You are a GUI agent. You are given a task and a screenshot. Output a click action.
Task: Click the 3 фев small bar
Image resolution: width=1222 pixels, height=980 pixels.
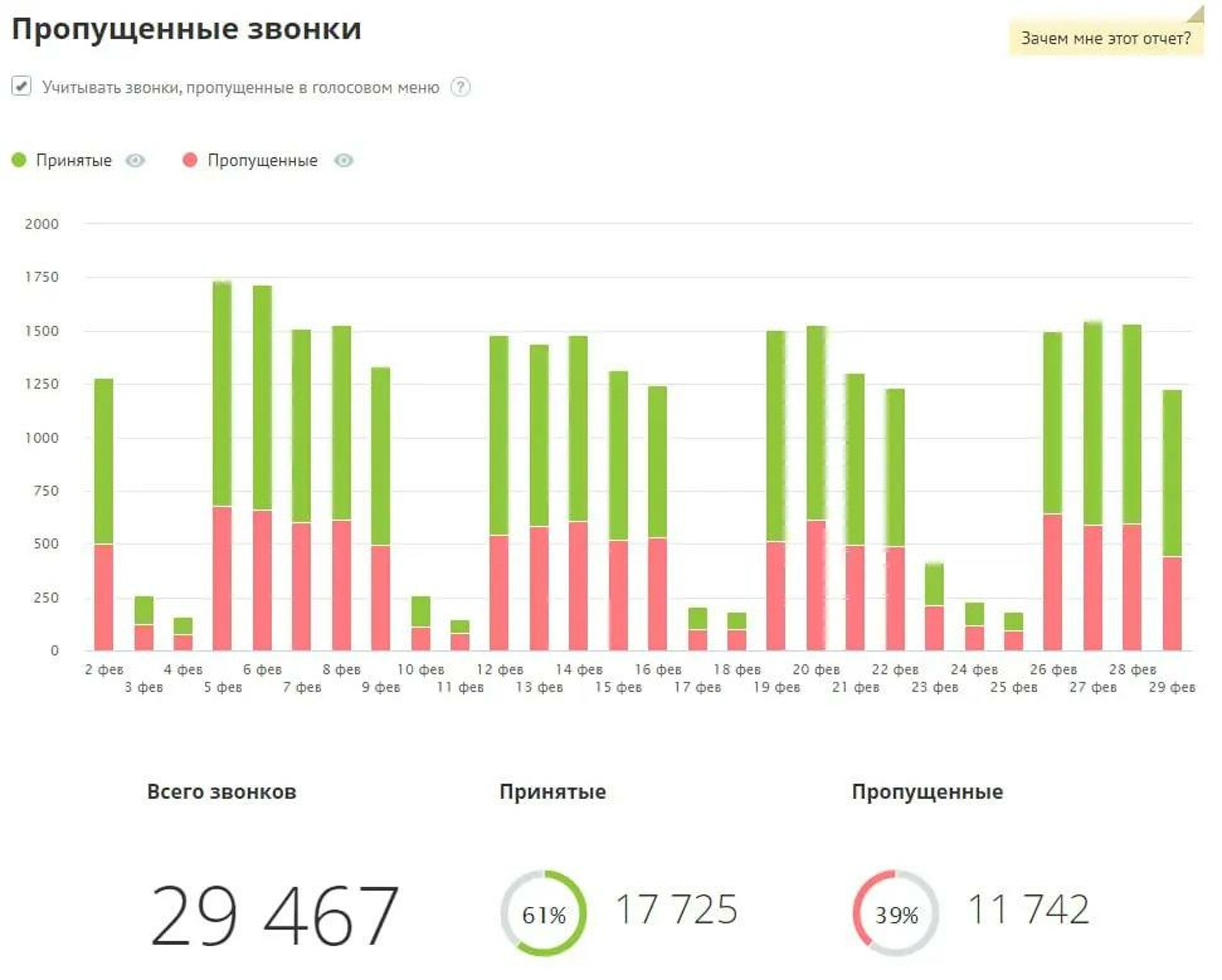coord(144,623)
